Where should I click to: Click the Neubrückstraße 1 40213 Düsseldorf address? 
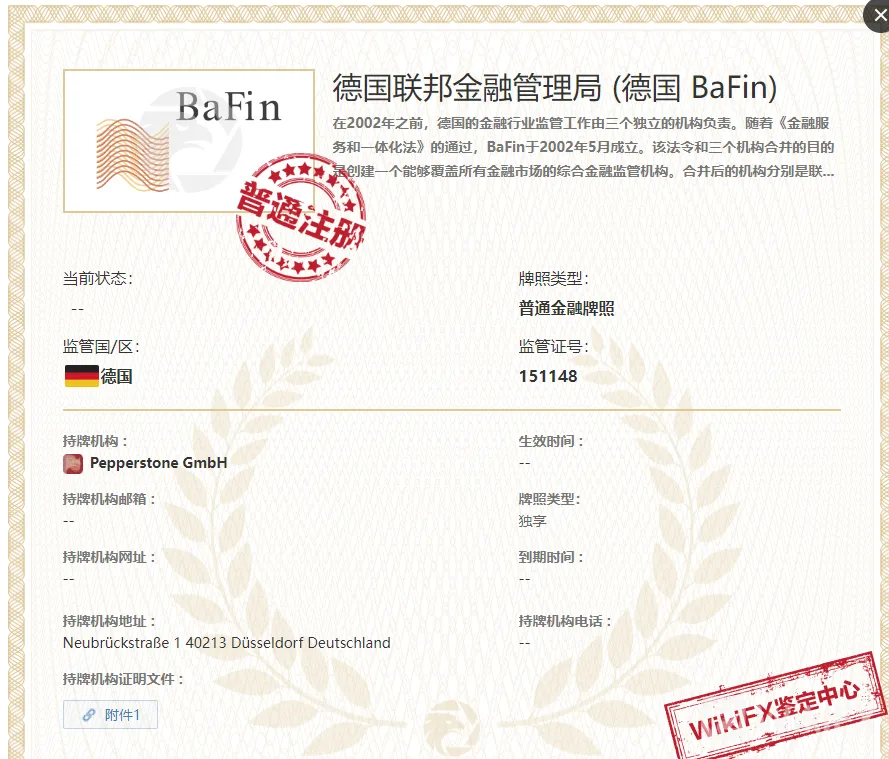pyautogui.click(x=227, y=643)
